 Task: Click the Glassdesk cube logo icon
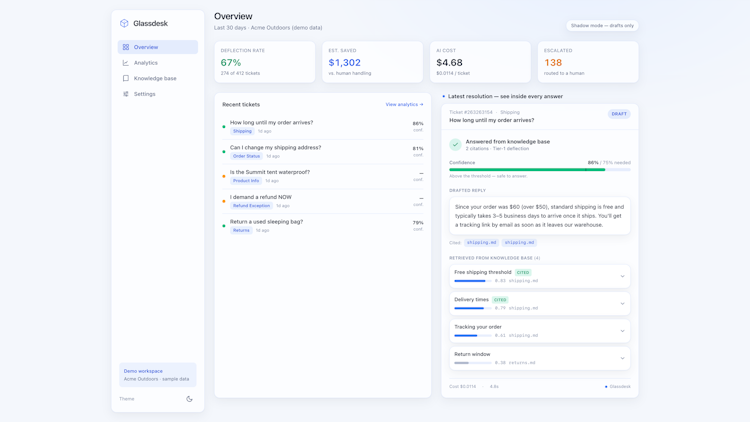[124, 23]
